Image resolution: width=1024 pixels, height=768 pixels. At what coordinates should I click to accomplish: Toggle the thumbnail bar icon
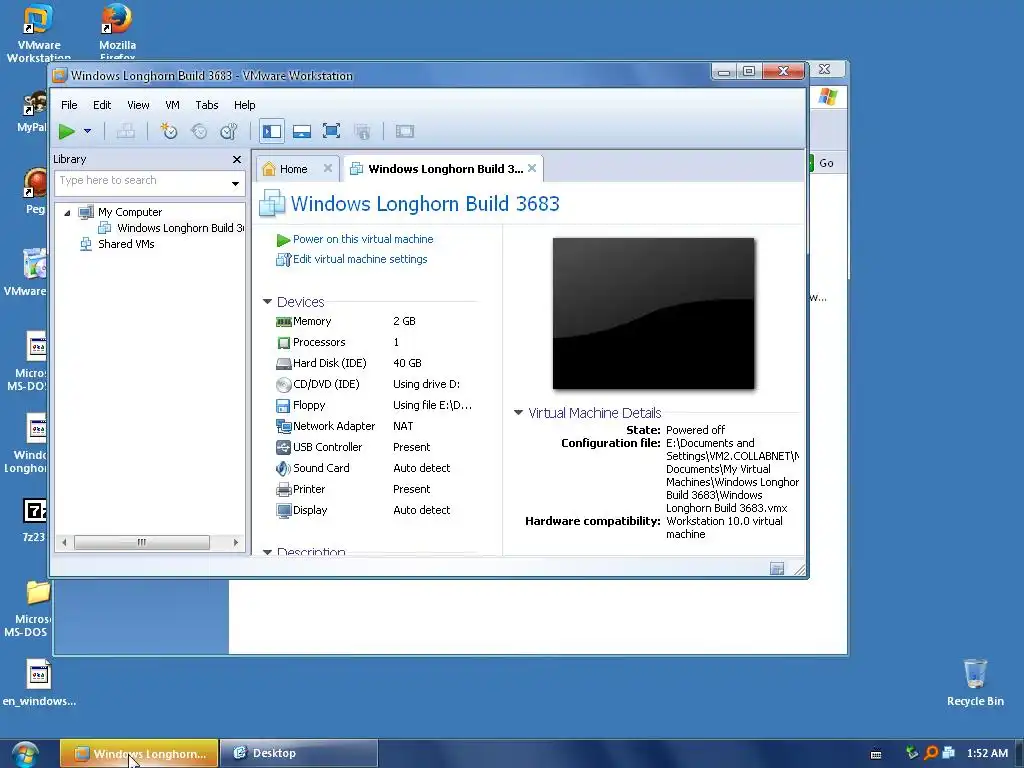pos(302,131)
